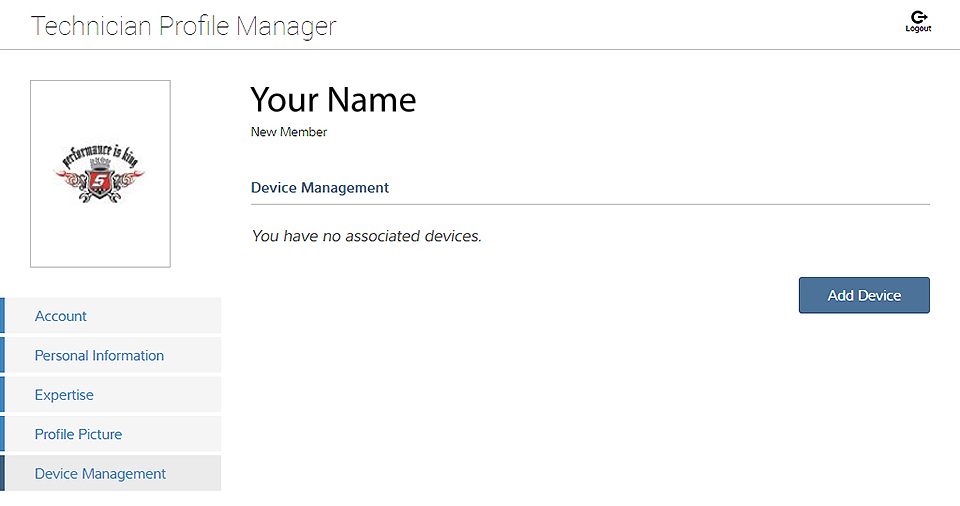
Task: Click the New Member status label
Action: [289, 132]
